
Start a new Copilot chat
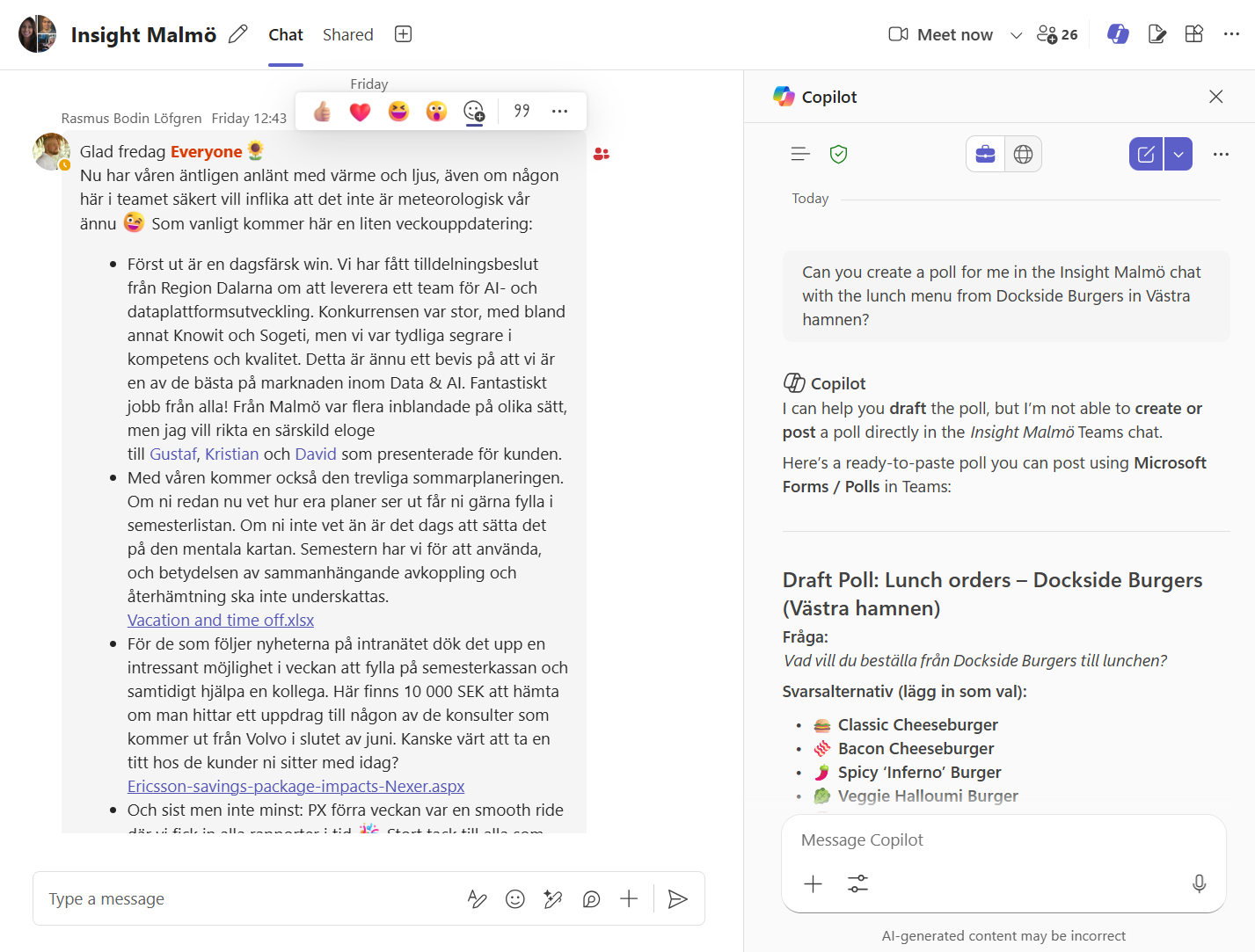coord(1146,154)
